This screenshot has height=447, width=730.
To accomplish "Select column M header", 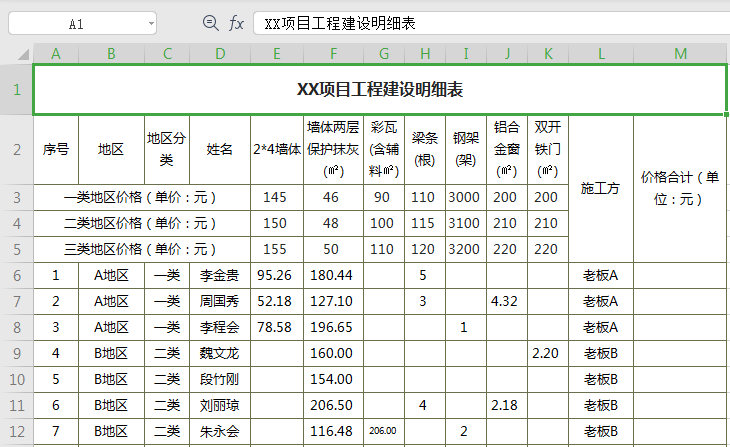I will [681, 54].
